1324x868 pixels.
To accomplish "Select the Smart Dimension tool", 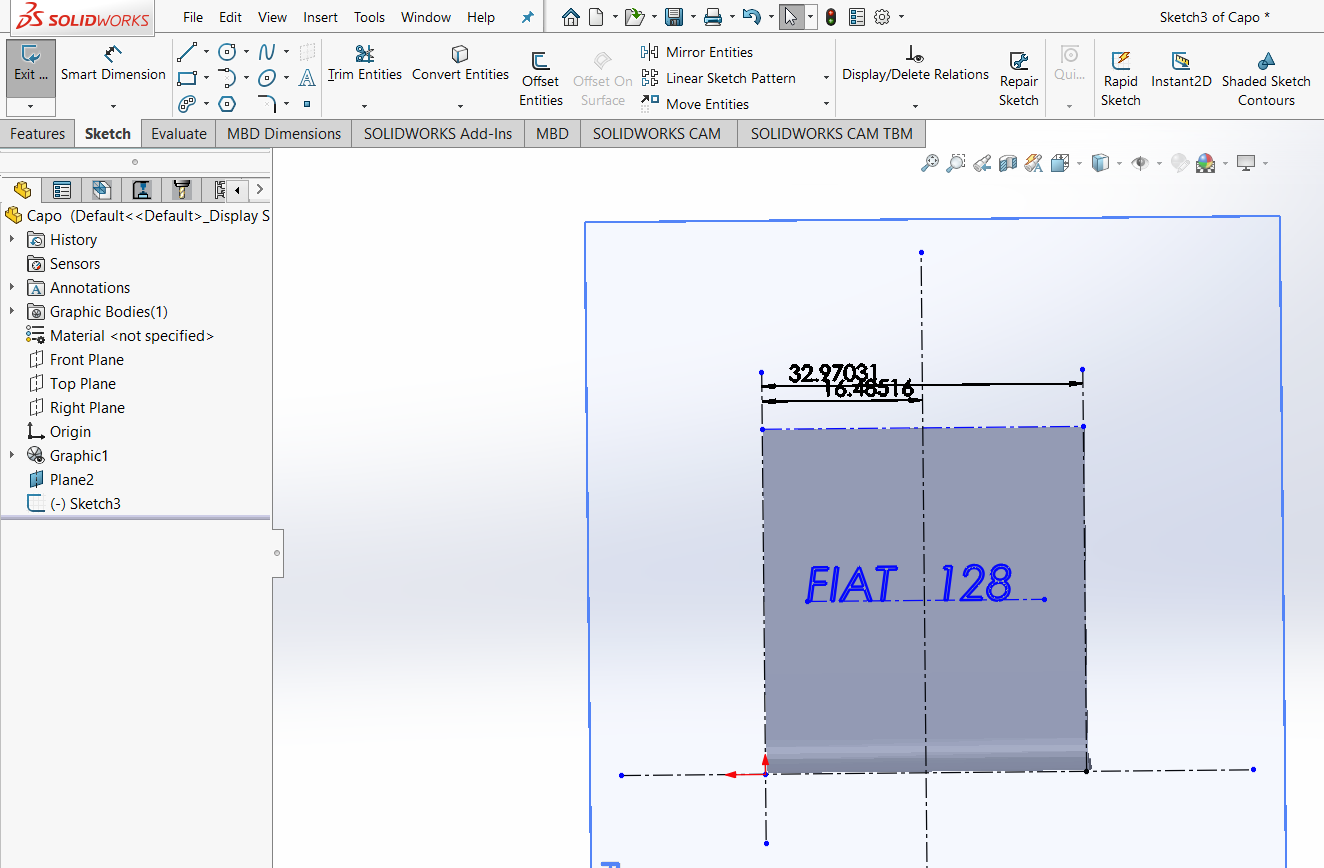I will point(113,62).
